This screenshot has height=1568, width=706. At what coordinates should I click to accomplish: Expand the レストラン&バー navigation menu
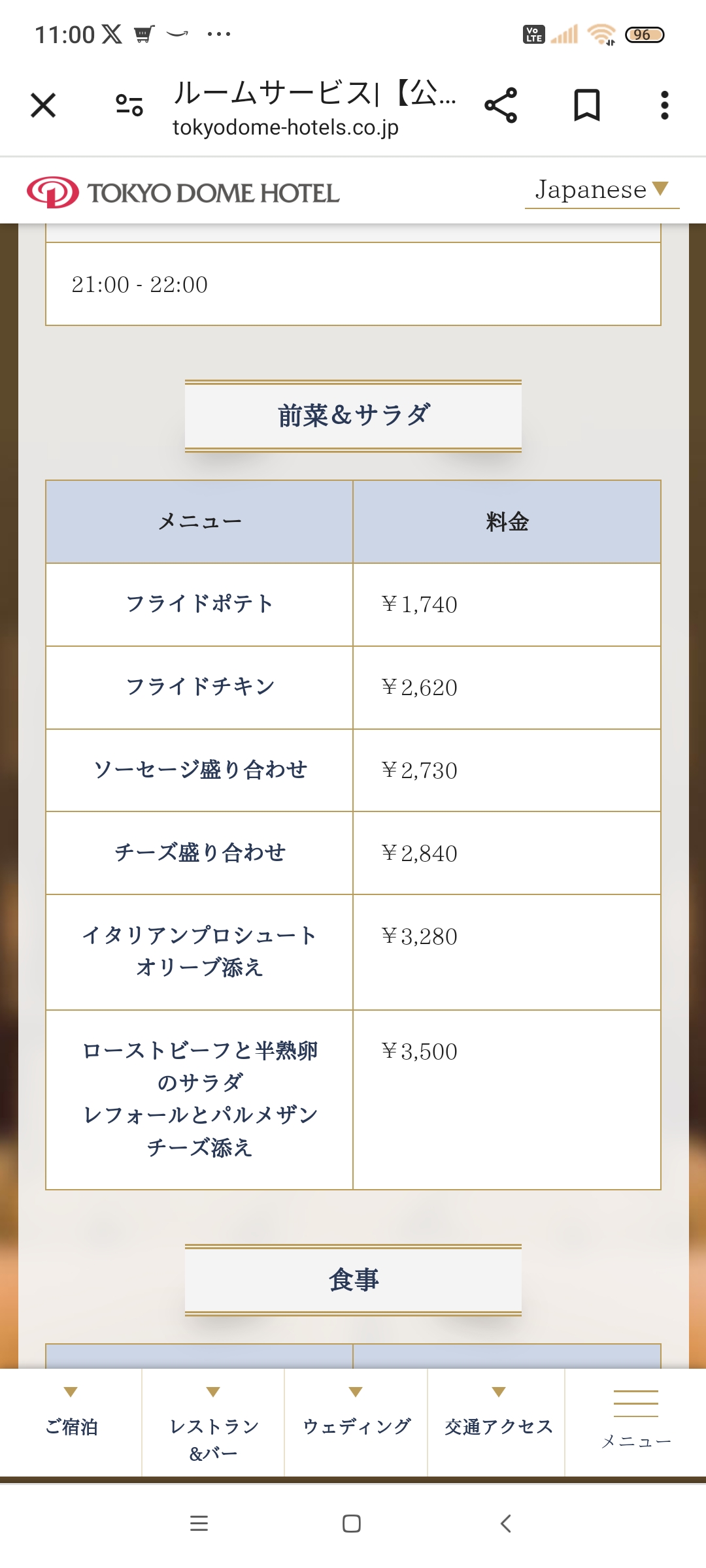213,1424
